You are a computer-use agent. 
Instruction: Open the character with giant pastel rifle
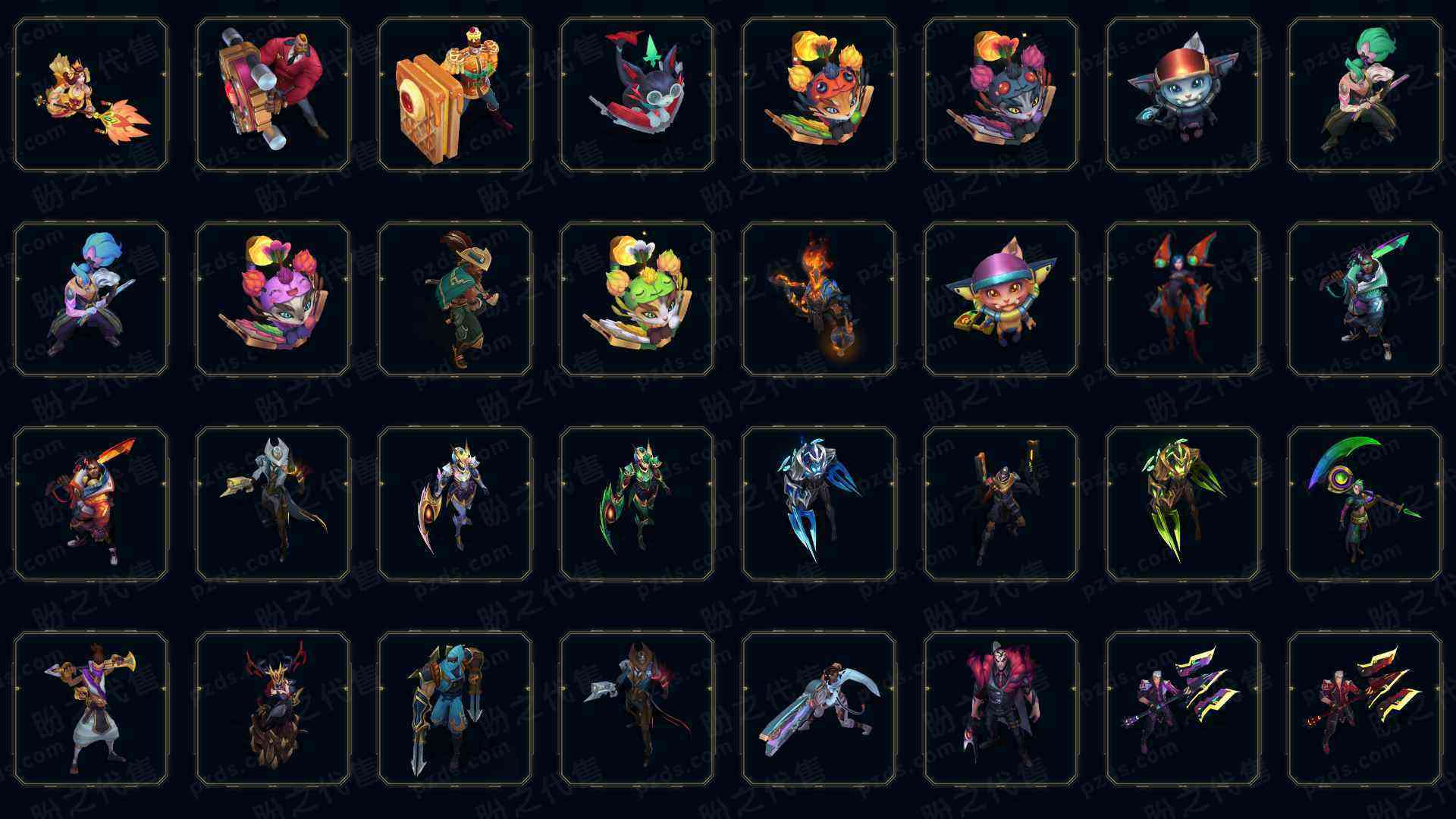(x=819, y=708)
